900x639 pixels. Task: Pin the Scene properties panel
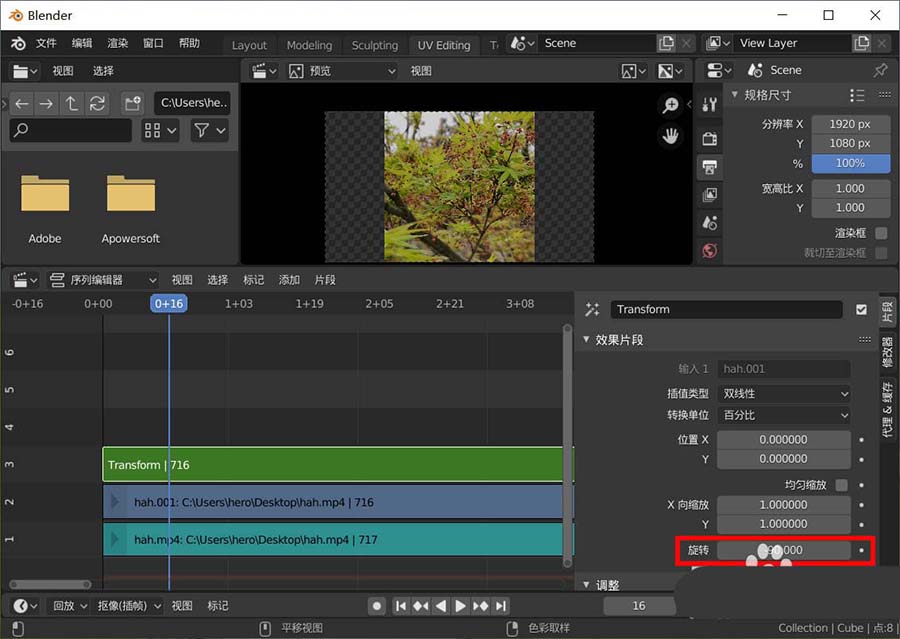(x=880, y=70)
